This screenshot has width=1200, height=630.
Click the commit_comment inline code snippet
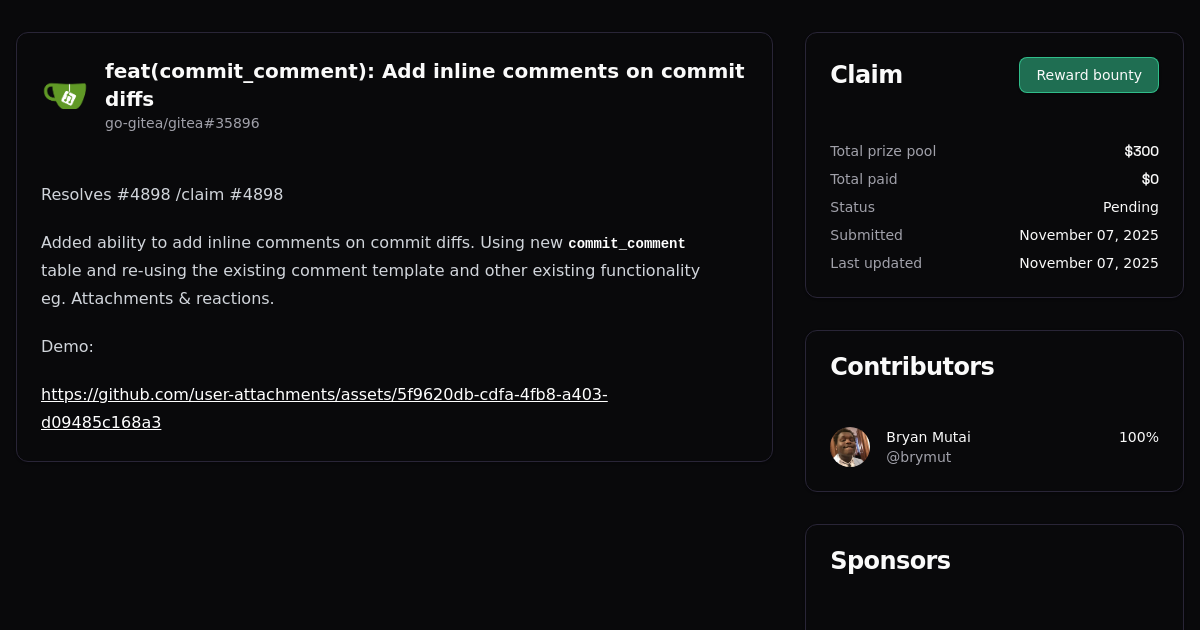pos(627,243)
